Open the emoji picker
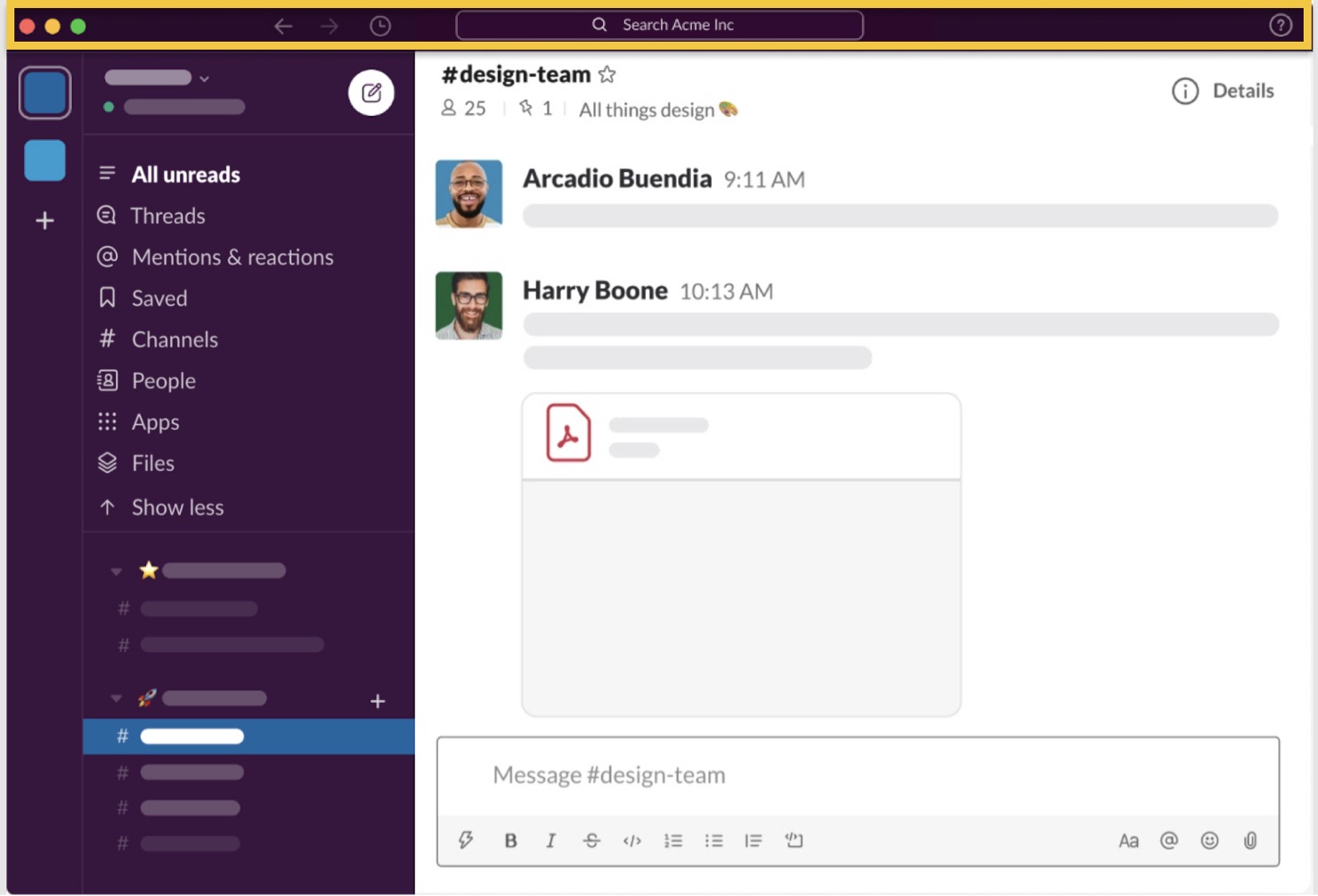The image size is (1318, 896). coord(1208,840)
